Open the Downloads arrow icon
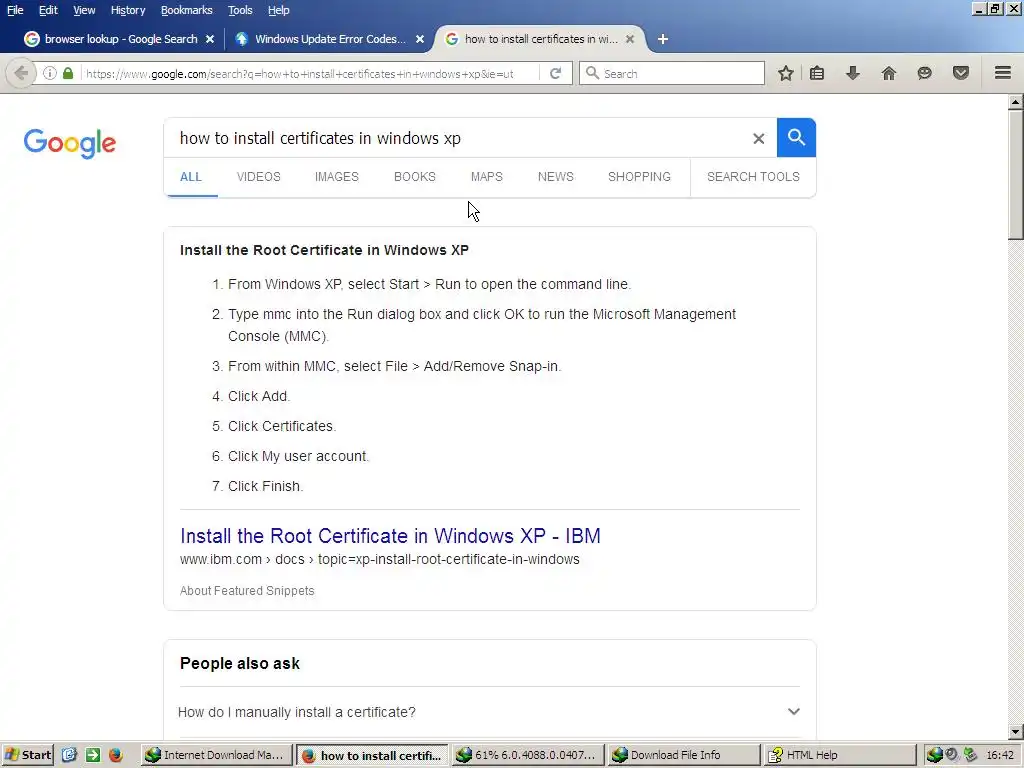This screenshot has height=768, width=1024. tap(852, 73)
